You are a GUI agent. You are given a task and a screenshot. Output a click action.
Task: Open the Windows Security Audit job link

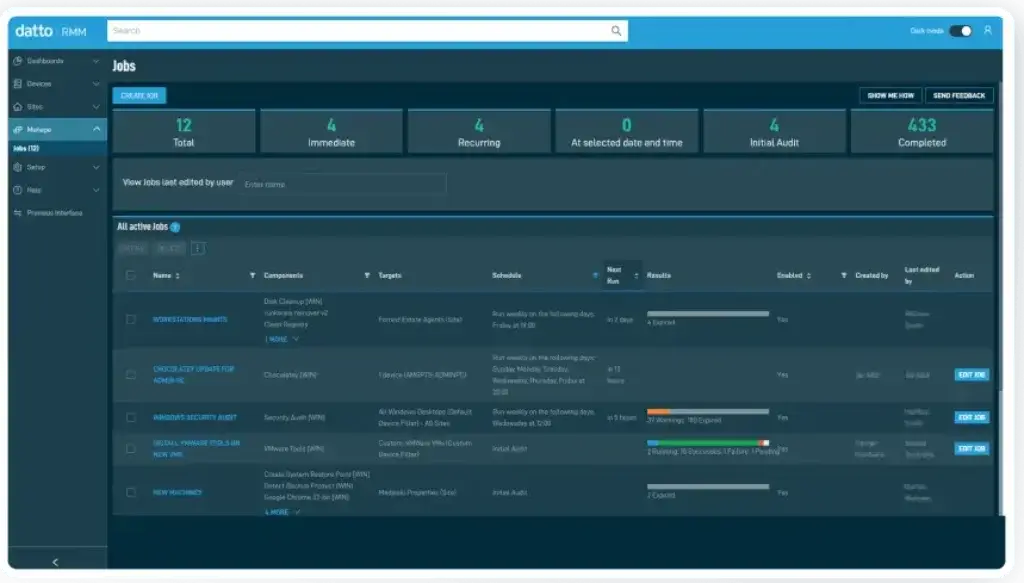point(195,418)
